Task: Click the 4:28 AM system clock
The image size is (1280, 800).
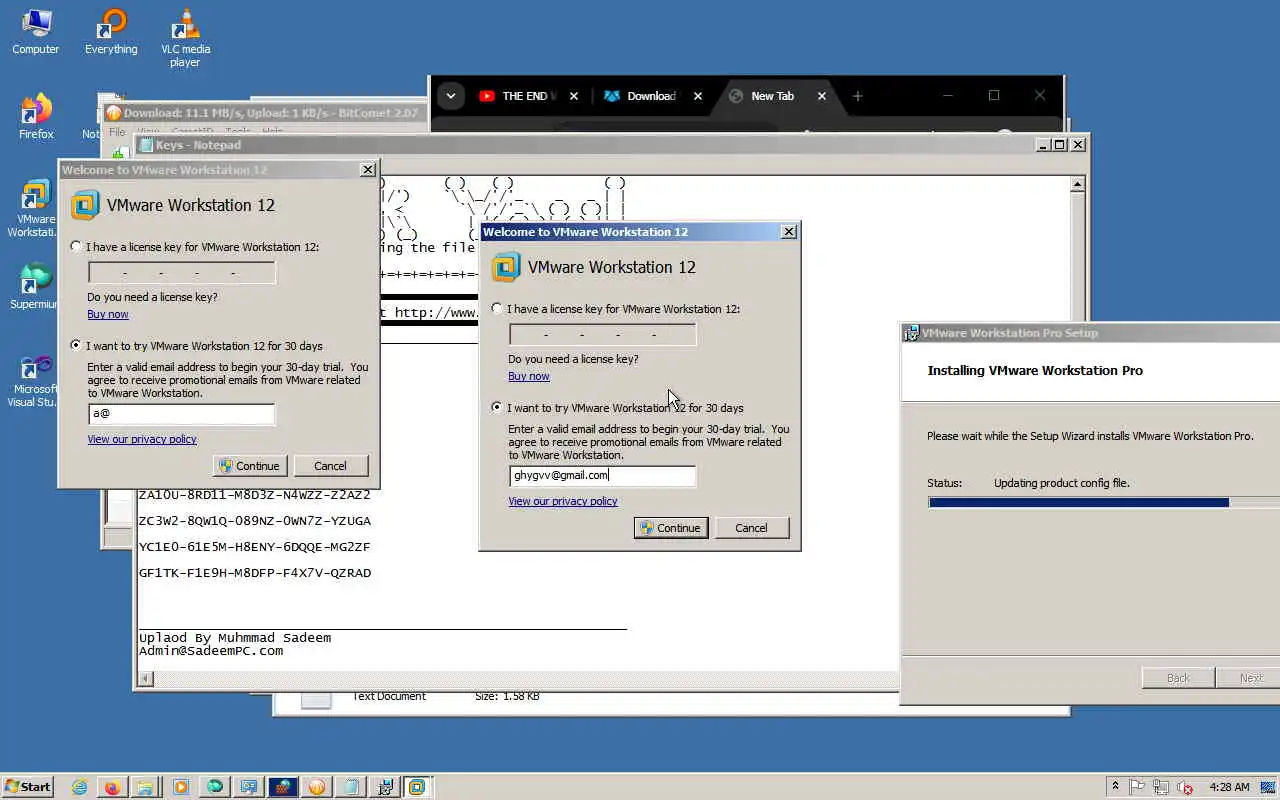Action: (x=1229, y=787)
